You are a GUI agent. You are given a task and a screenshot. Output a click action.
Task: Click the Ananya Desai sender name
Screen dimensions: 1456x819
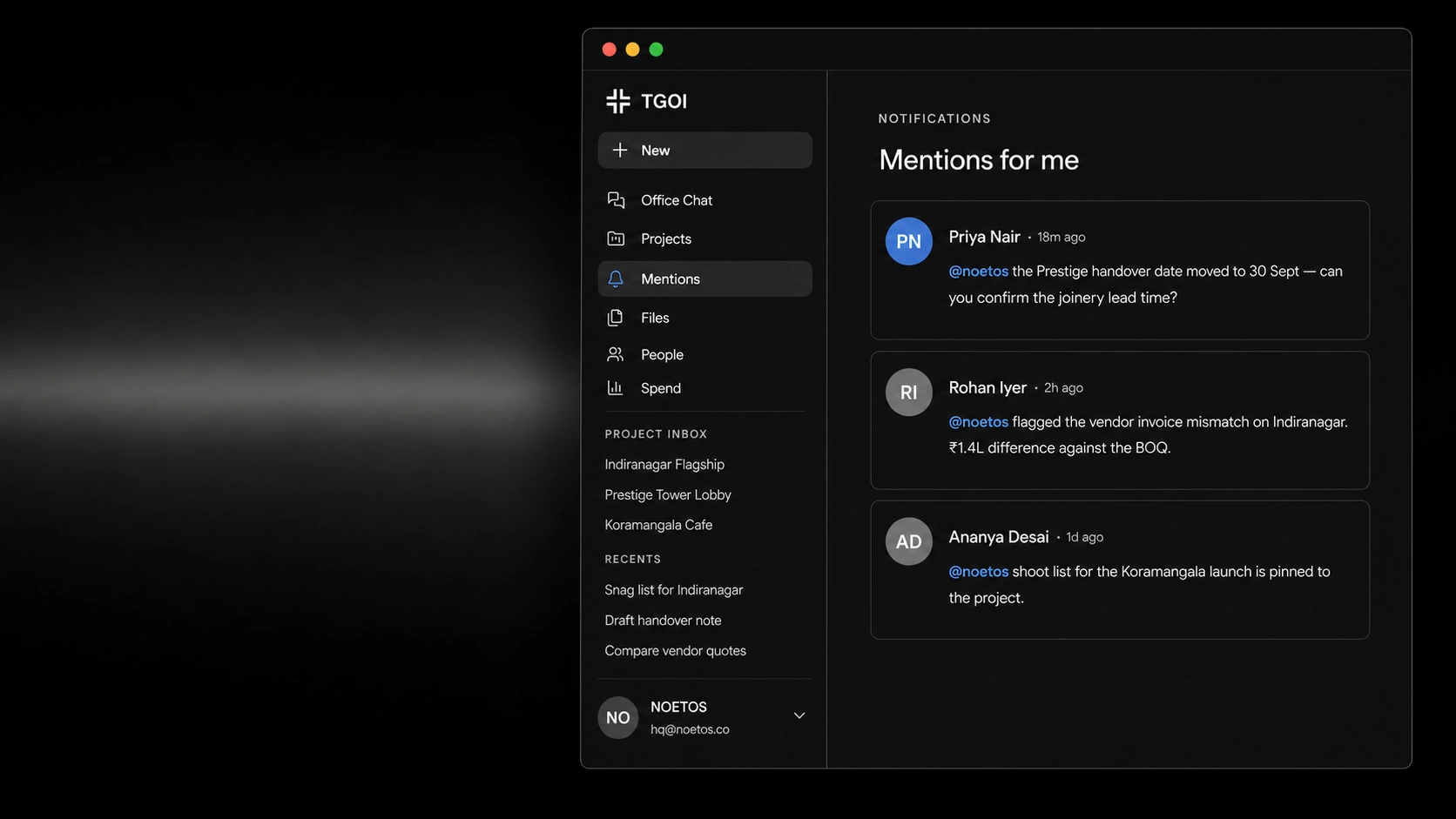(999, 537)
